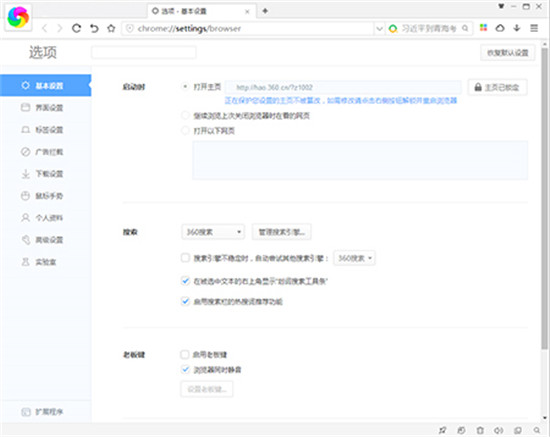
Task: Open 扩展程序 at the sidebar bottom
Action: pos(46,412)
